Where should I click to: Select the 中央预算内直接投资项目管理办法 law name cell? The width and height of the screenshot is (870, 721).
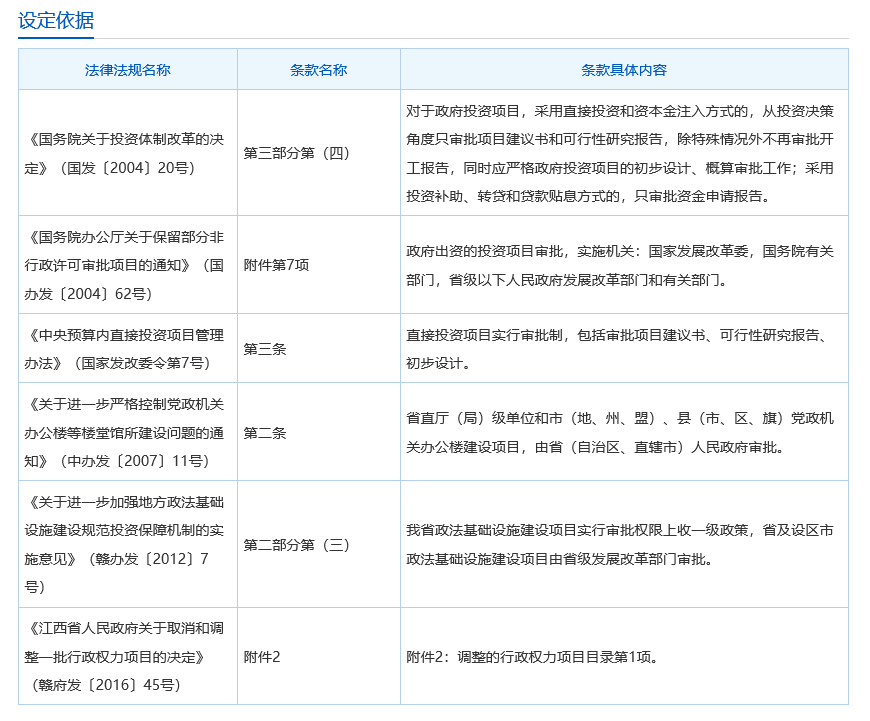click(x=128, y=349)
